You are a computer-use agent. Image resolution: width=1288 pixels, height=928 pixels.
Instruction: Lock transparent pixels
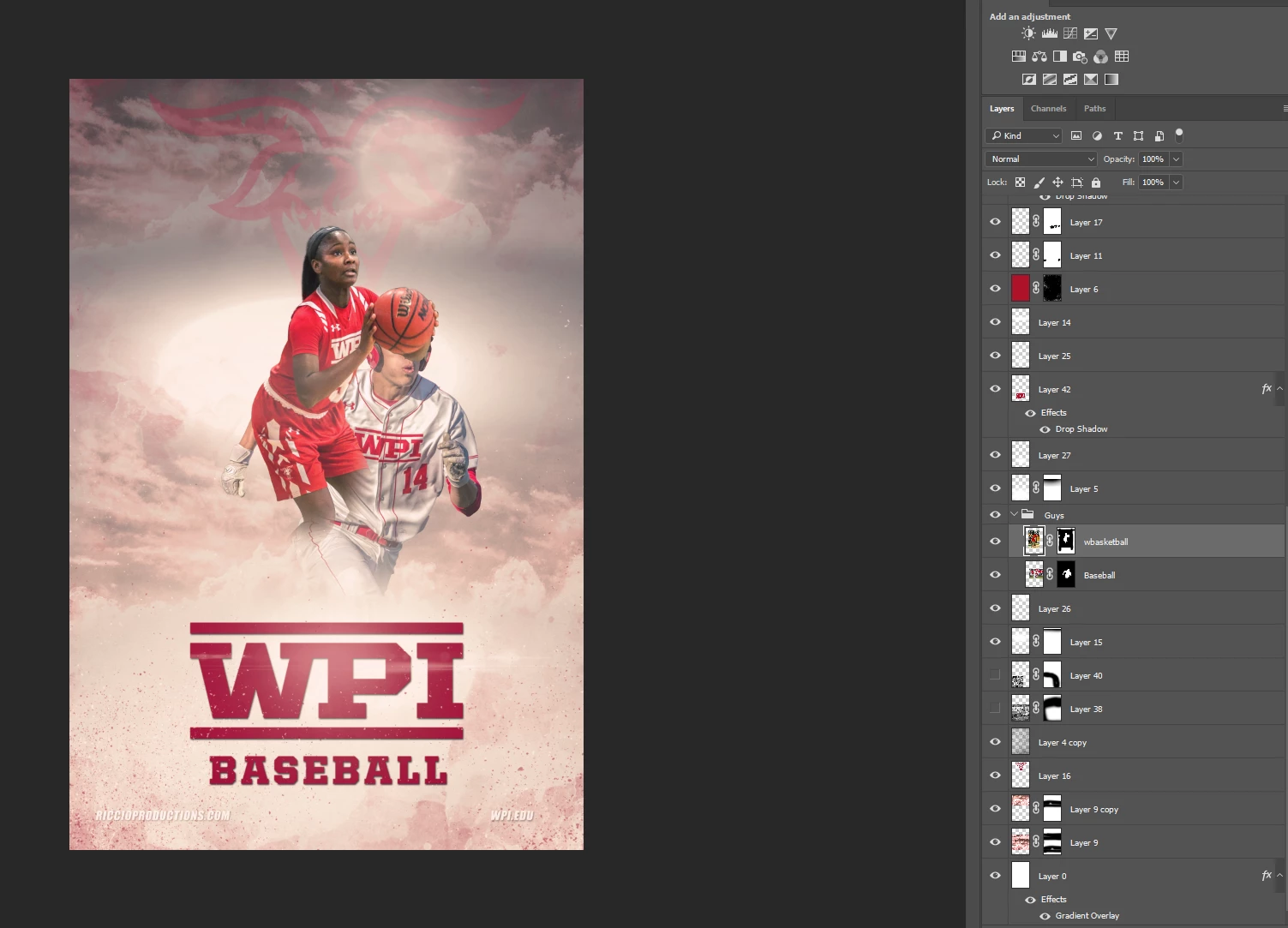coord(1020,183)
